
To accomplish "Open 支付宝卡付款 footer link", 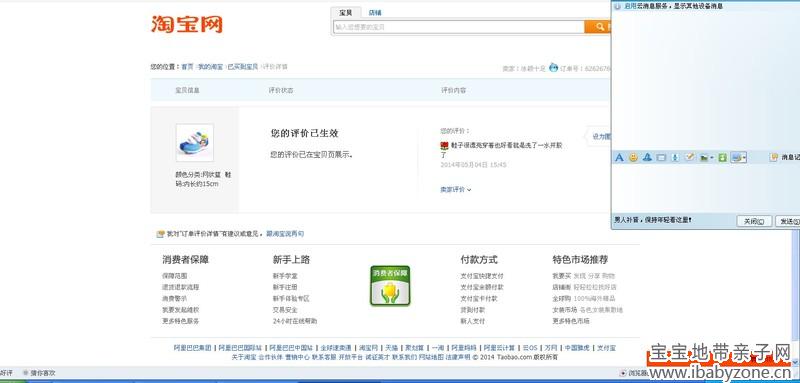I will 479,298.
